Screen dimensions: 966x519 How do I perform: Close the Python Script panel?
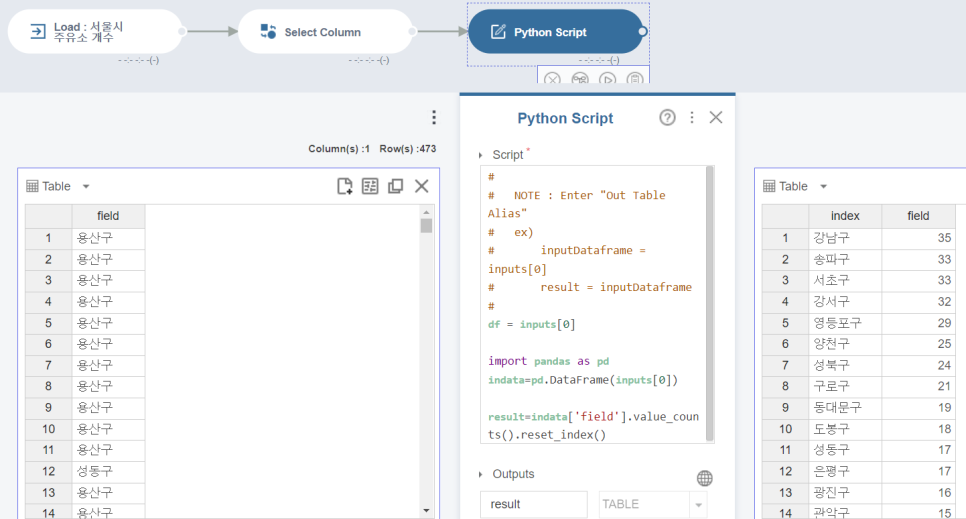pyautogui.click(x=716, y=117)
